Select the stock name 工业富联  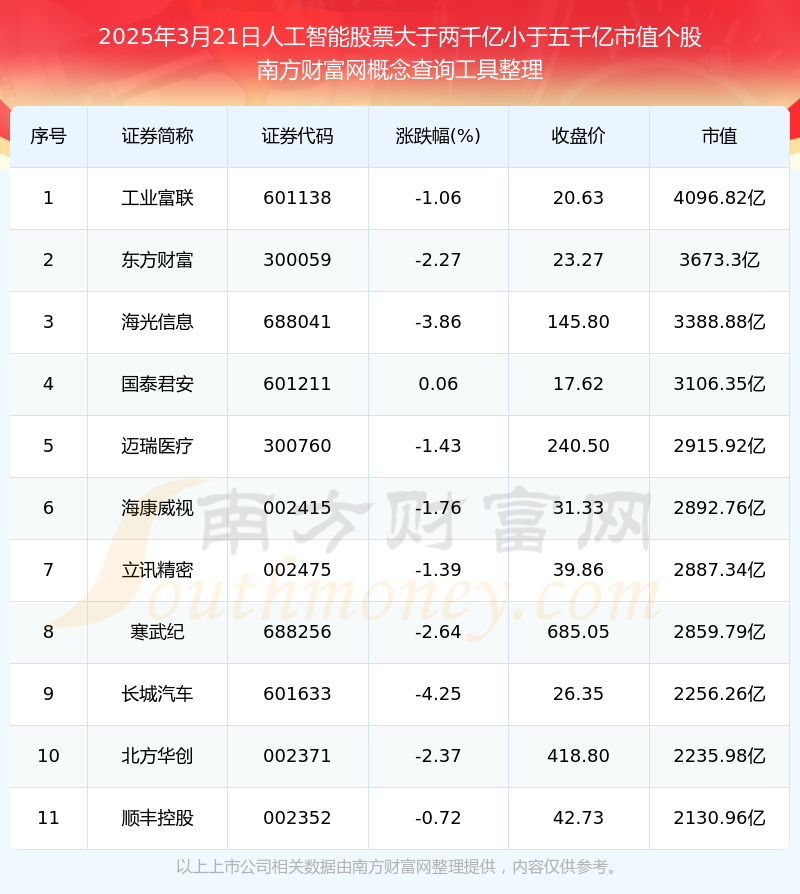tap(157, 198)
